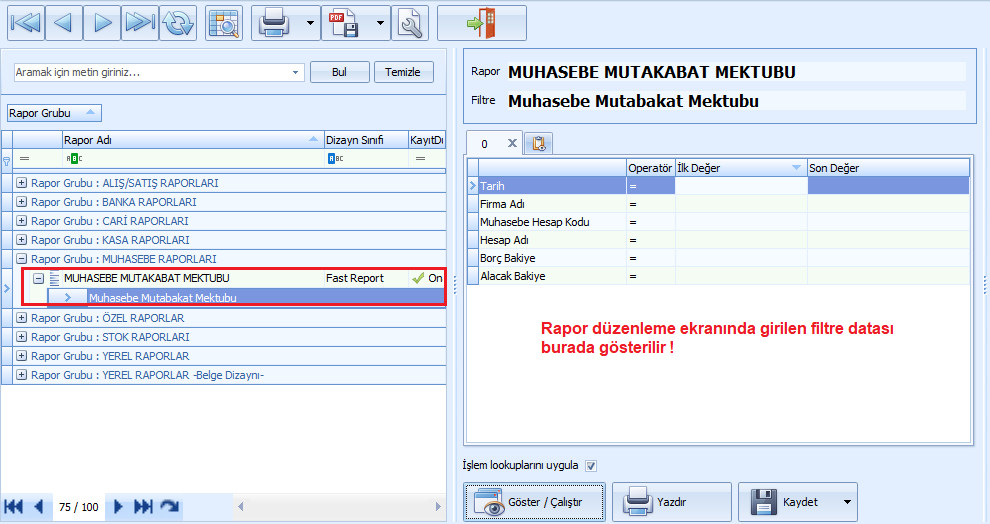Open the print preview icon

pos(224,23)
